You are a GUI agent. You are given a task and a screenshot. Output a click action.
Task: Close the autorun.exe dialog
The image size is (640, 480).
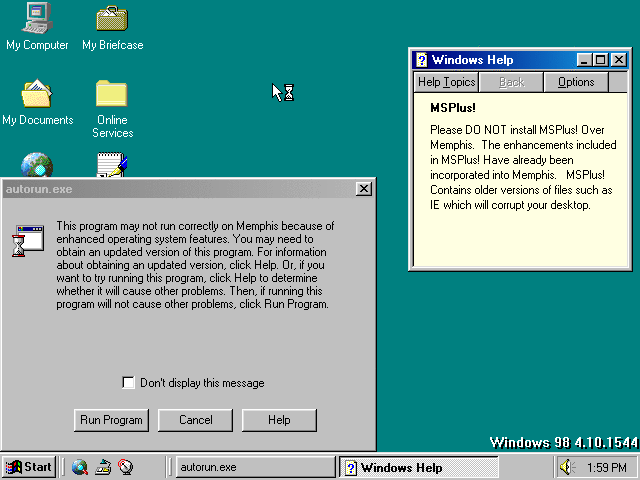363,189
